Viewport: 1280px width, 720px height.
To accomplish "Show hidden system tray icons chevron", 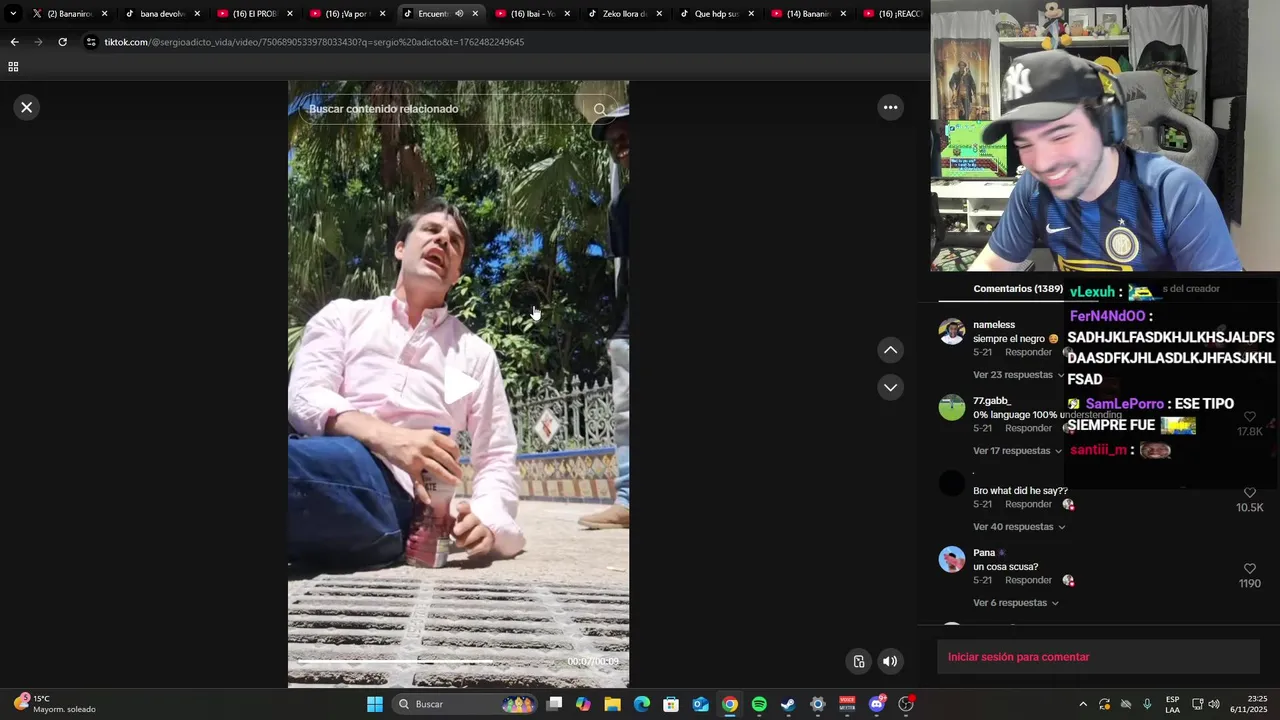I will click(x=1083, y=704).
